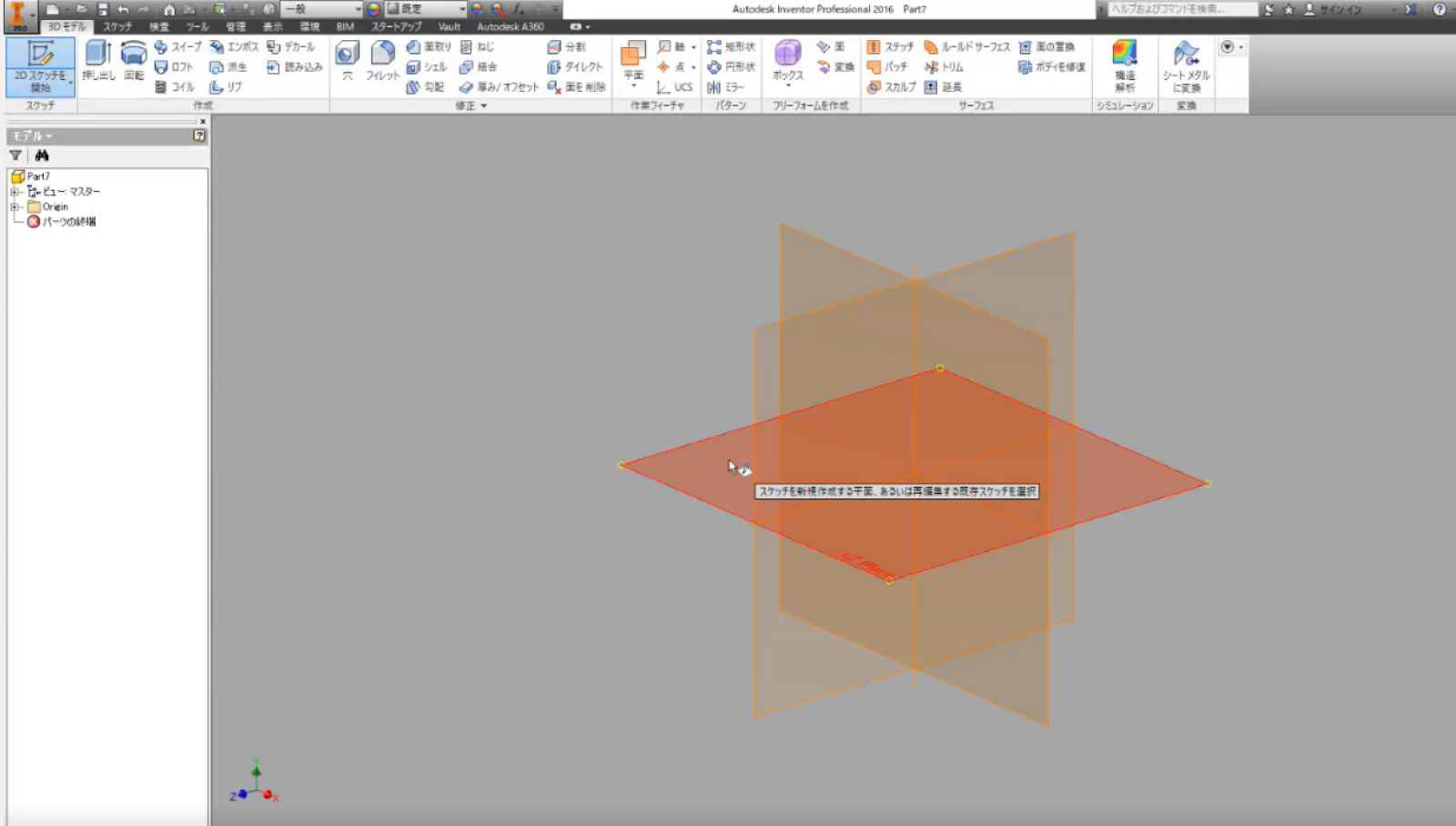
Task: Select the Extrude (押し出し) tool
Action: [x=98, y=62]
